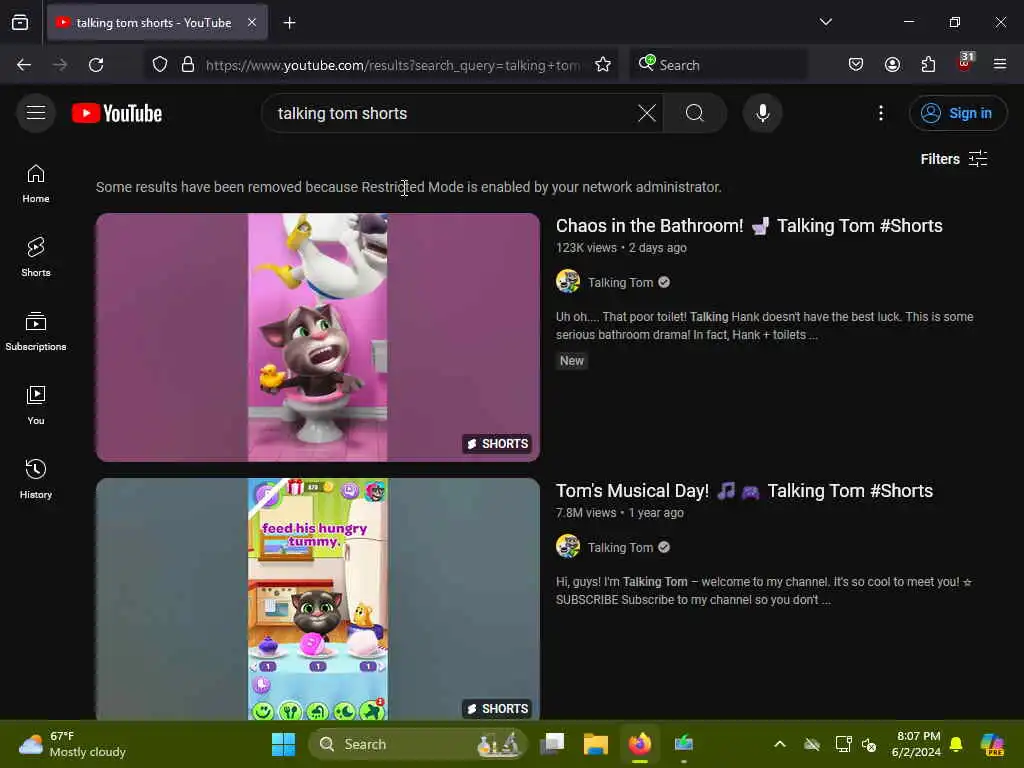
Task: View site security padlock info
Action: (x=188, y=65)
